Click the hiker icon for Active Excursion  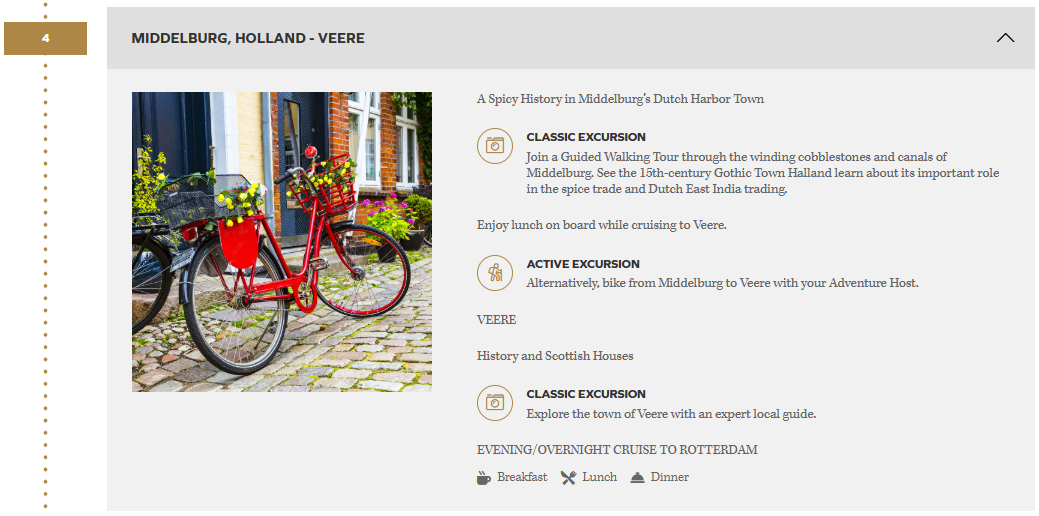pos(494,273)
